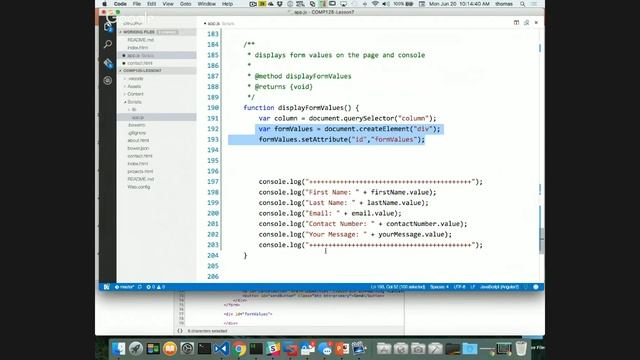Click the Dropbox icon in the menu bar
This screenshot has width=640, height=360.
click(280, 4)
